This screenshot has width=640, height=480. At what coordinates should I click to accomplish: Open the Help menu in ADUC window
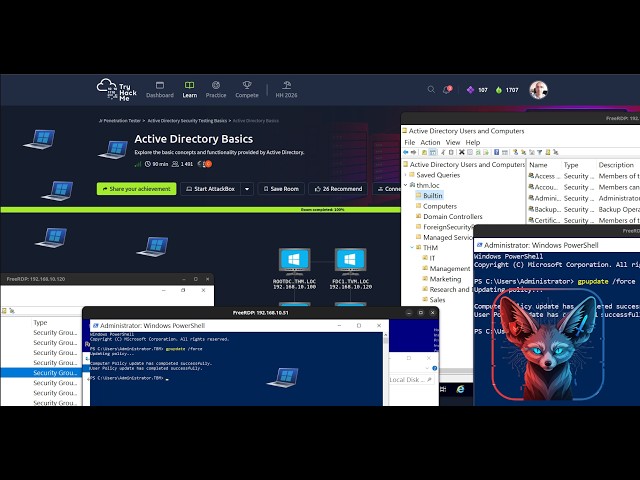(473, 142)
